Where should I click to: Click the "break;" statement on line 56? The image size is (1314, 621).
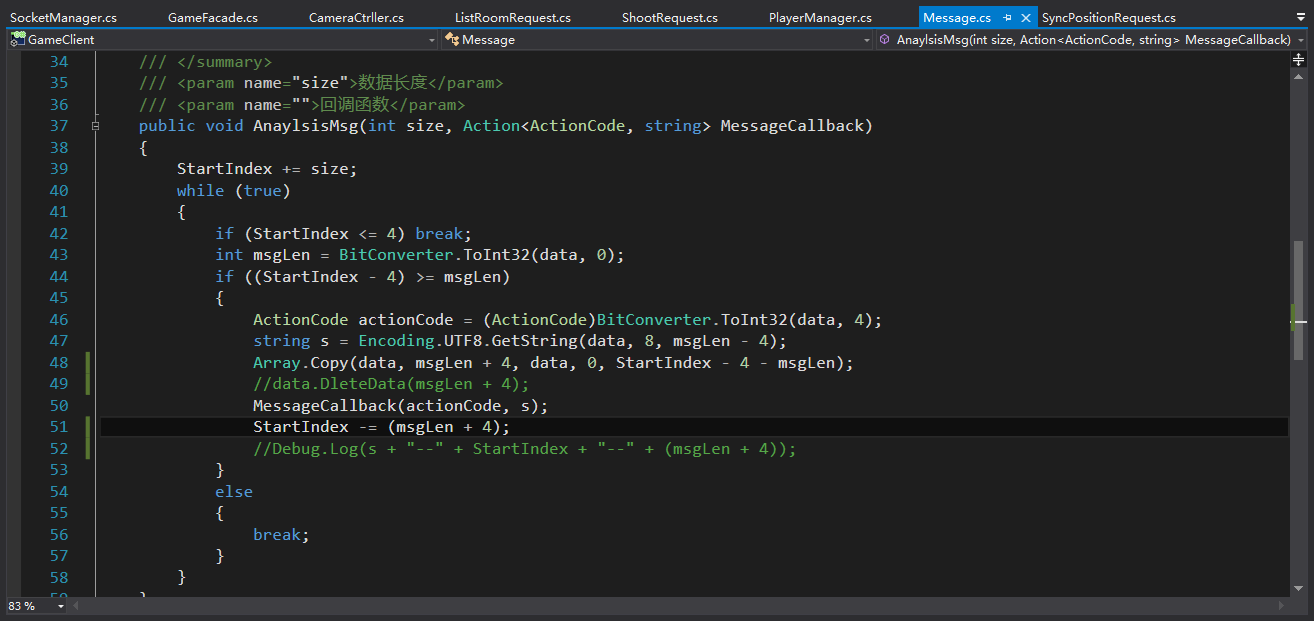click(281, 535)
